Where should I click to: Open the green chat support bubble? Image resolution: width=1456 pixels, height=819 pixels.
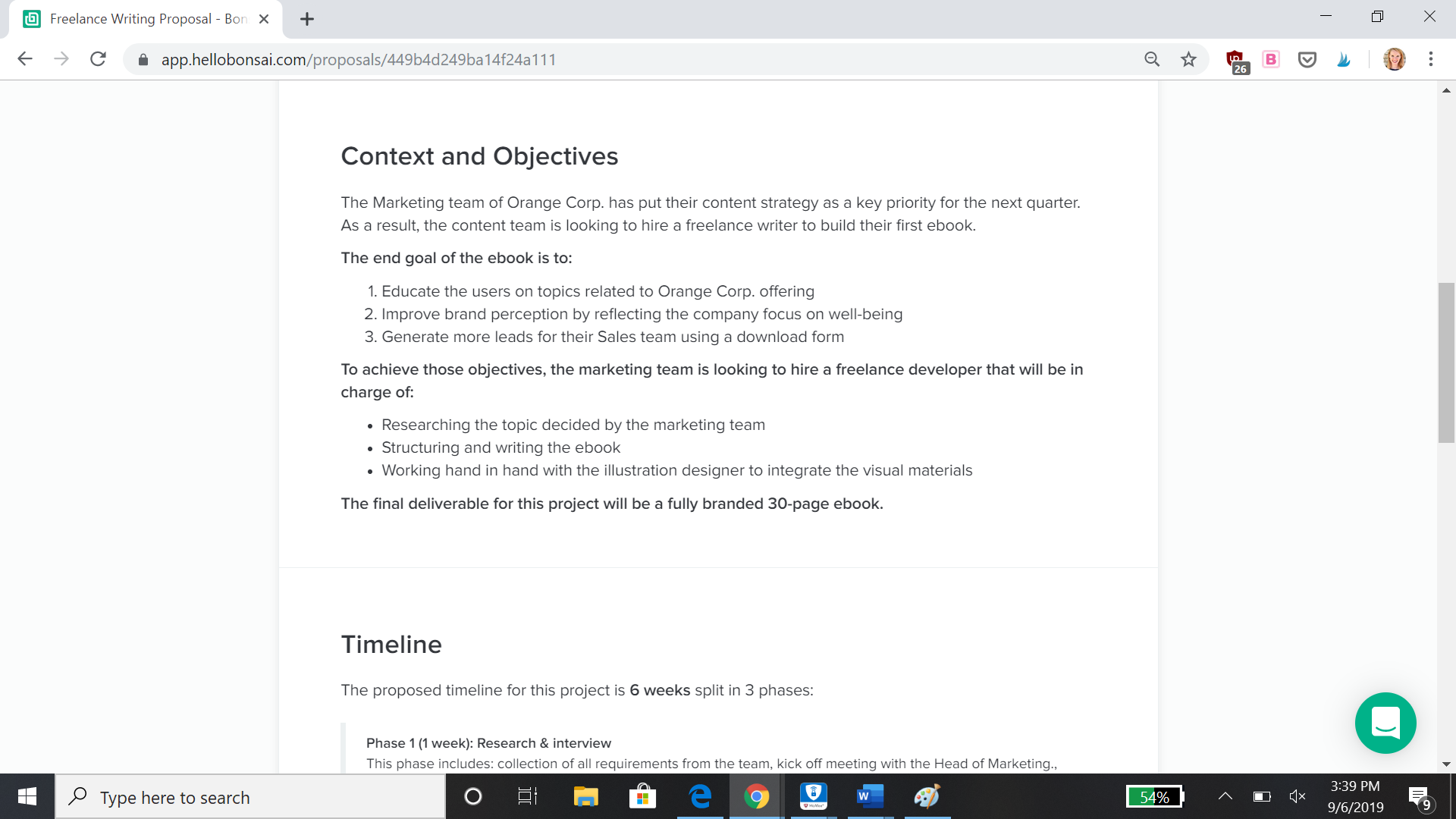point(1385,723)
